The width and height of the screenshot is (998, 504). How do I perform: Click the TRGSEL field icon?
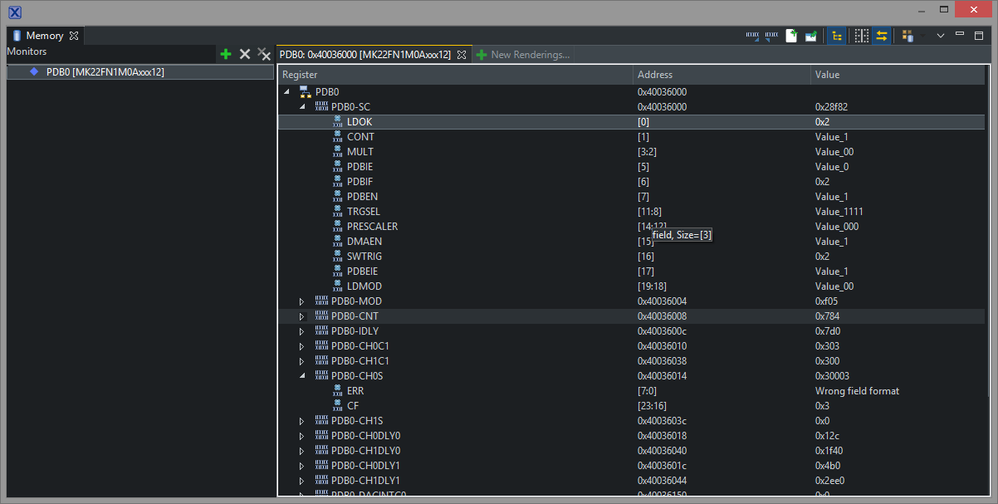(x=337, y=211)
